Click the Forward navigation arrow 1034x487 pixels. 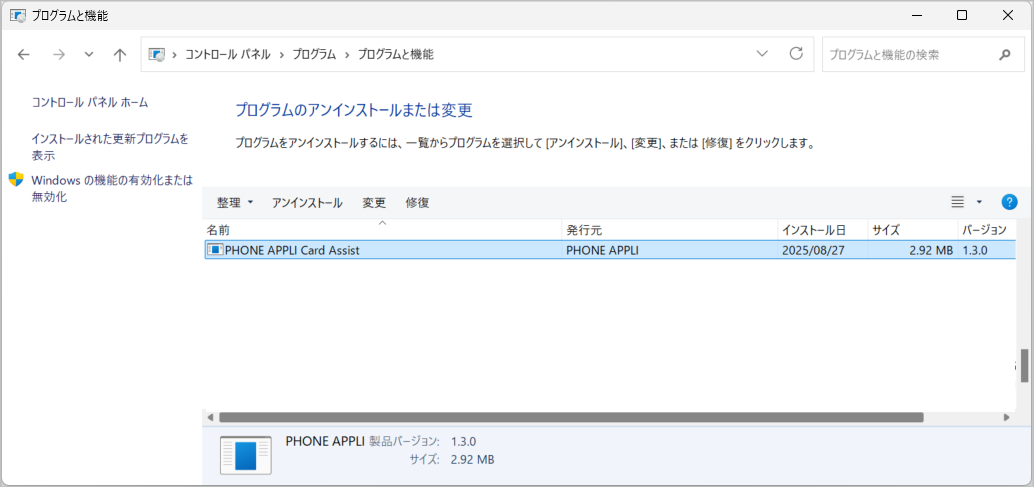(58, 55)
